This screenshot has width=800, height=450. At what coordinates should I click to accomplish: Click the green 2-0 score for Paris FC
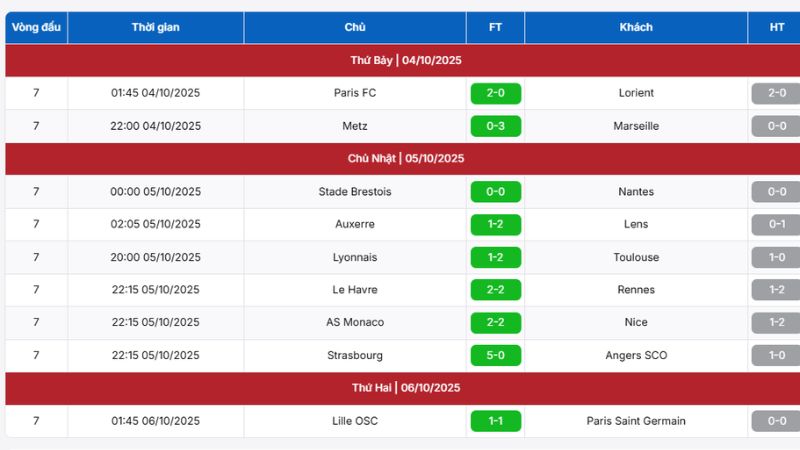coord(495,93)
